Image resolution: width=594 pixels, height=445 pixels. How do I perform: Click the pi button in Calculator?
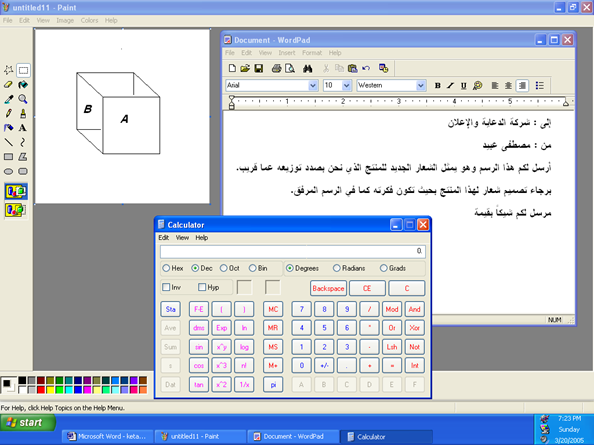273,384
